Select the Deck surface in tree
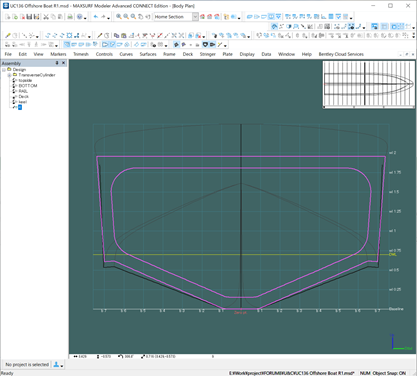417x376 pixels. [x=23, y=96]
